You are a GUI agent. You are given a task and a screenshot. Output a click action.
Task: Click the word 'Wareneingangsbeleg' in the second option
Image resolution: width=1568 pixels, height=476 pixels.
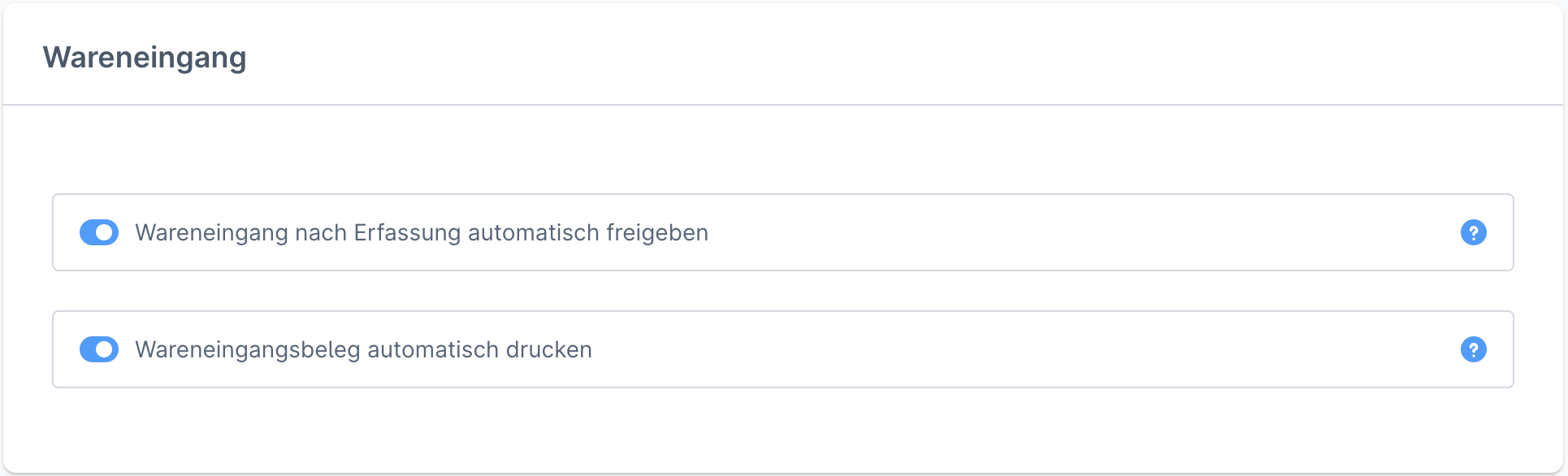247,350
